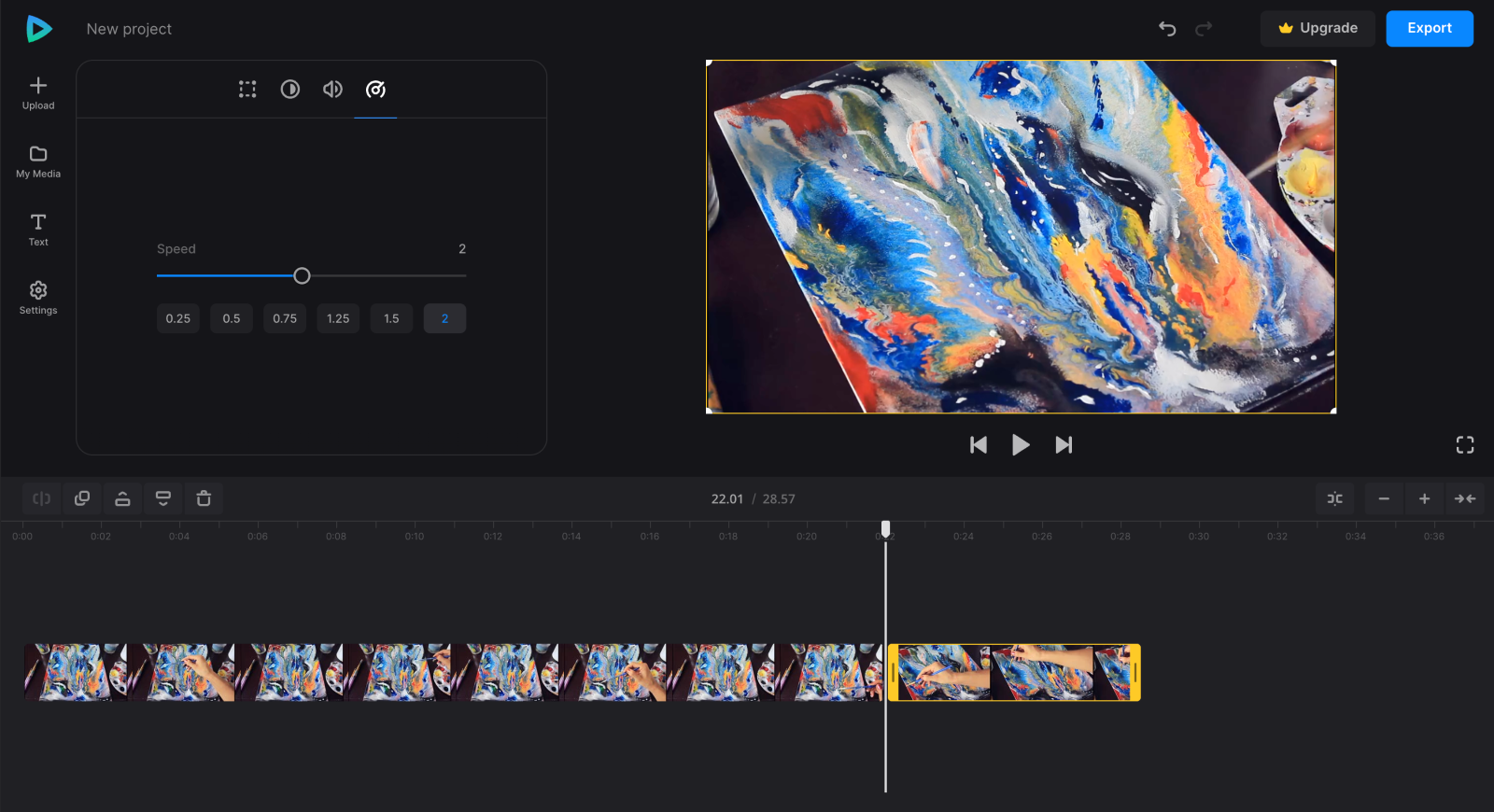The image size is (1494, 812).
Task: Switch to the Audio tab icon
Action: [332, 90]
